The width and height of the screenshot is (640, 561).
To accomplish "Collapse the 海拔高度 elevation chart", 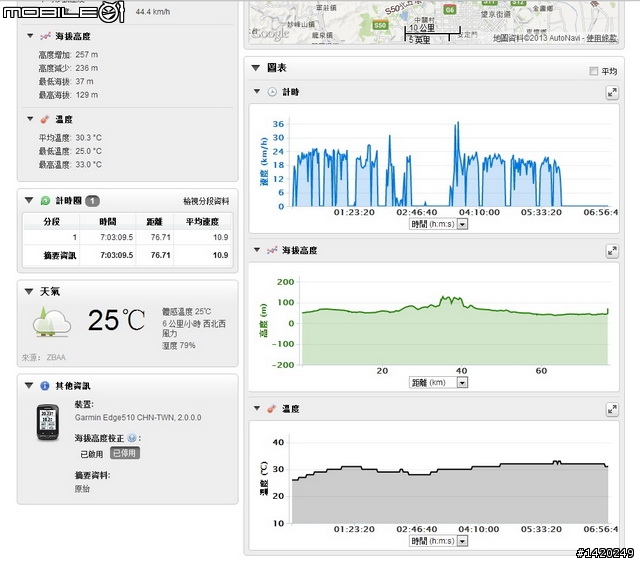I will tap(257, 249).
